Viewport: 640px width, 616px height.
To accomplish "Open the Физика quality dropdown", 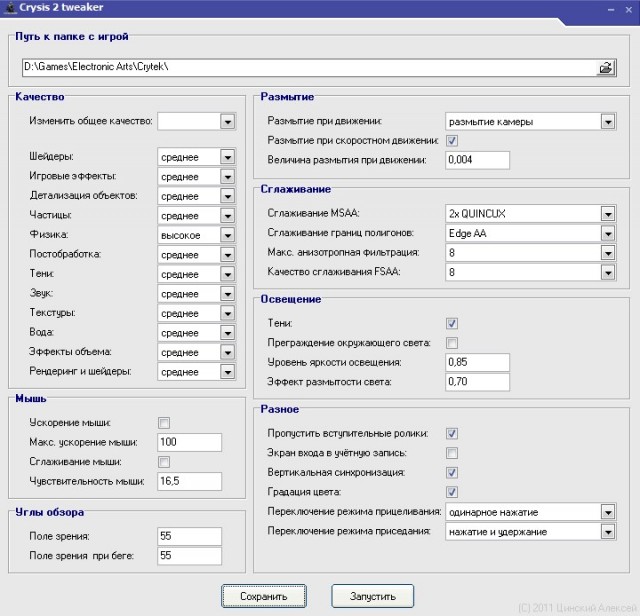I will pyautogui.click(x=227, y=235).
